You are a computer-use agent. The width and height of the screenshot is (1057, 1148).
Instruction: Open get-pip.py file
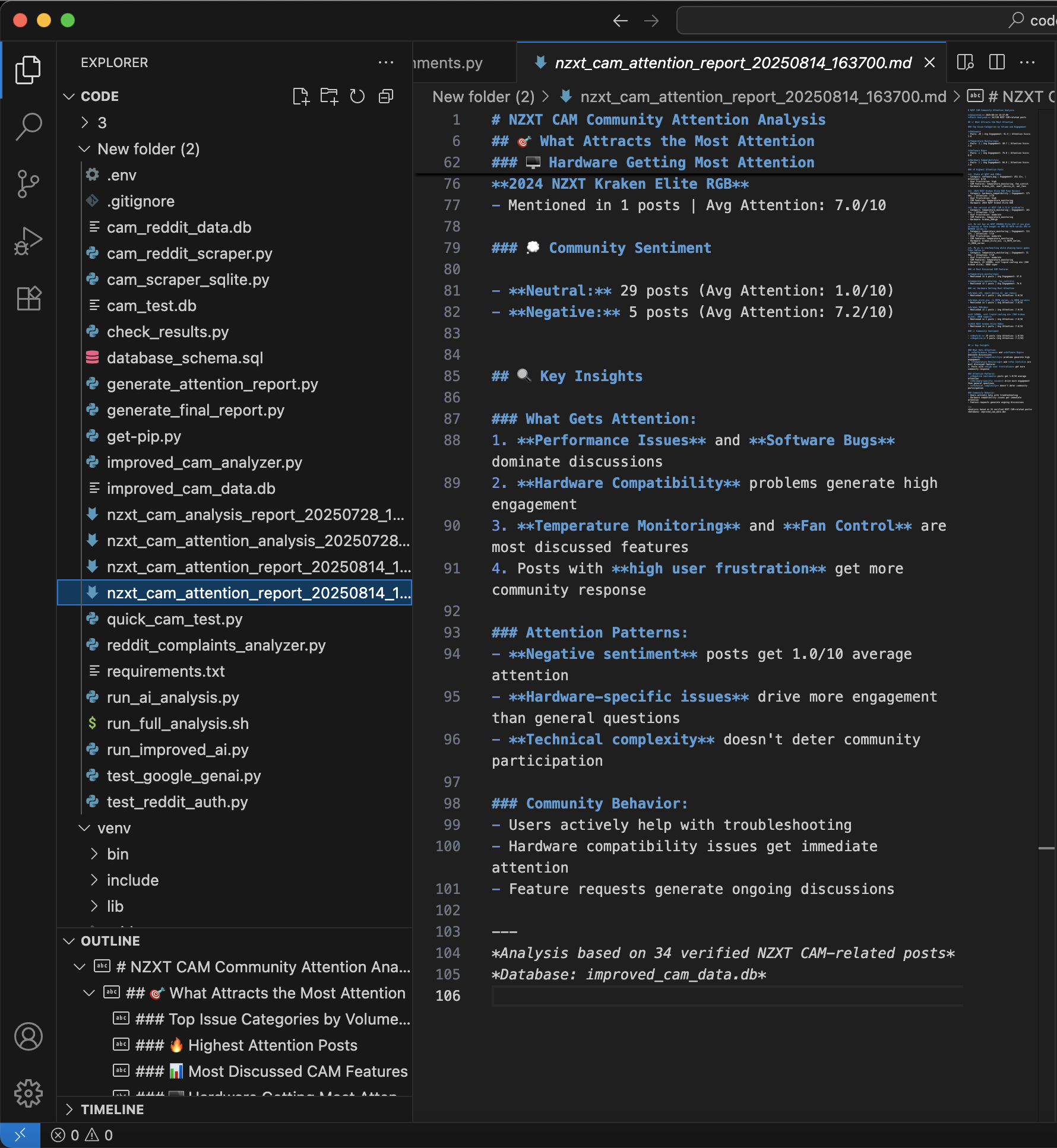(x=235, y=436)
